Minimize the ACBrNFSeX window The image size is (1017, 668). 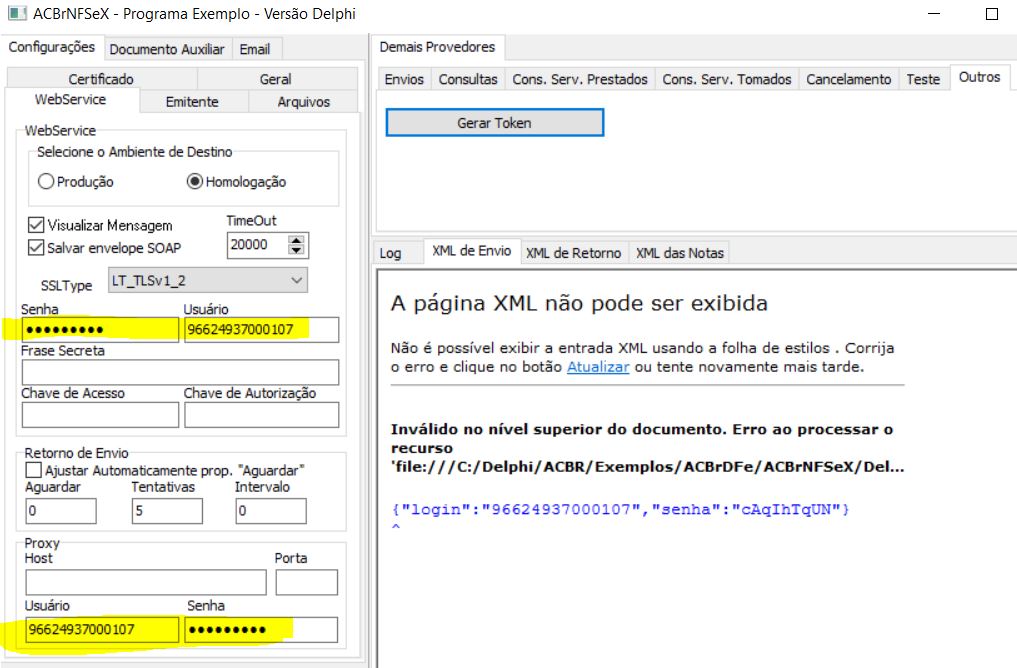click(934, 14)
